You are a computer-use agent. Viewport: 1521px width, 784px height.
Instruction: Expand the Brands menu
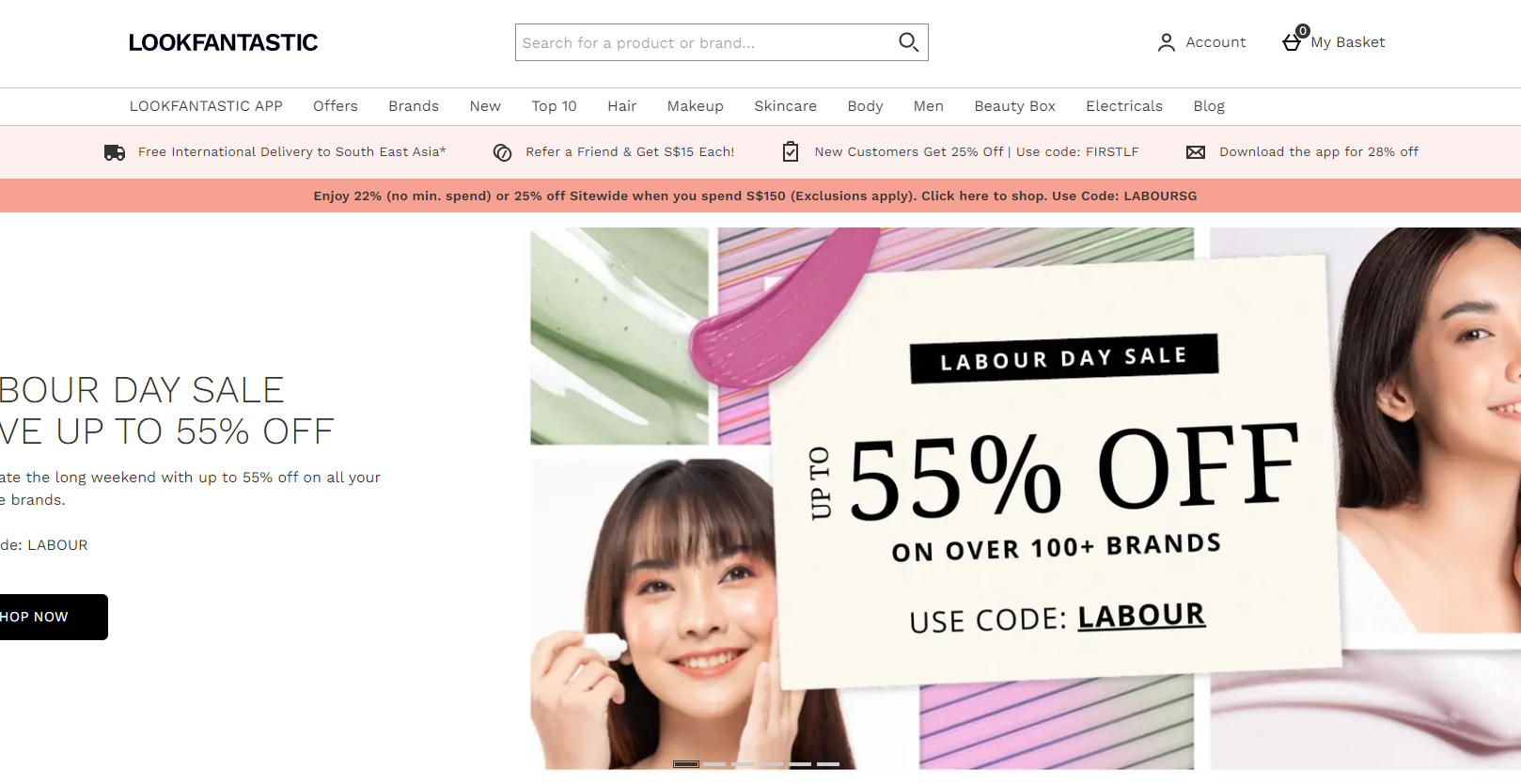click(414, 106)
